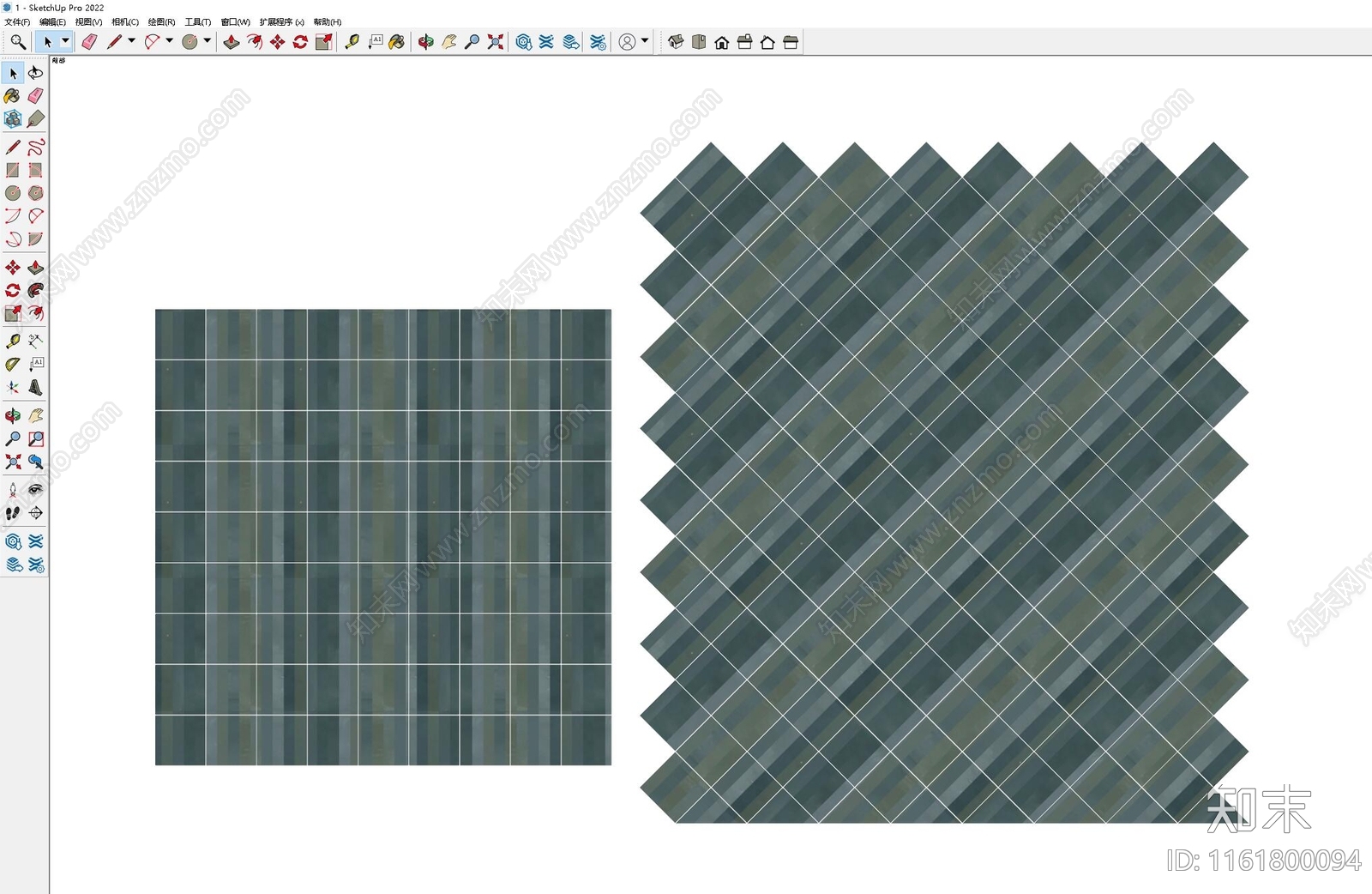The height and width of the screenshot is (894, 1372).
Task: Switch to the Back view house outline icon
Action: [x=767, y=41]
